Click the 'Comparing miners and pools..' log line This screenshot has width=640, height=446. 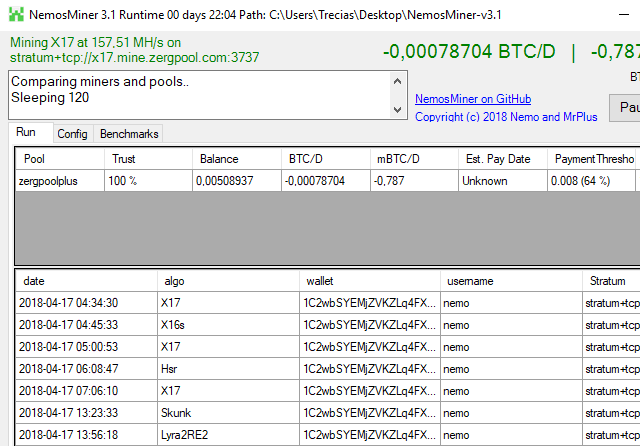(x=100, y=82)
